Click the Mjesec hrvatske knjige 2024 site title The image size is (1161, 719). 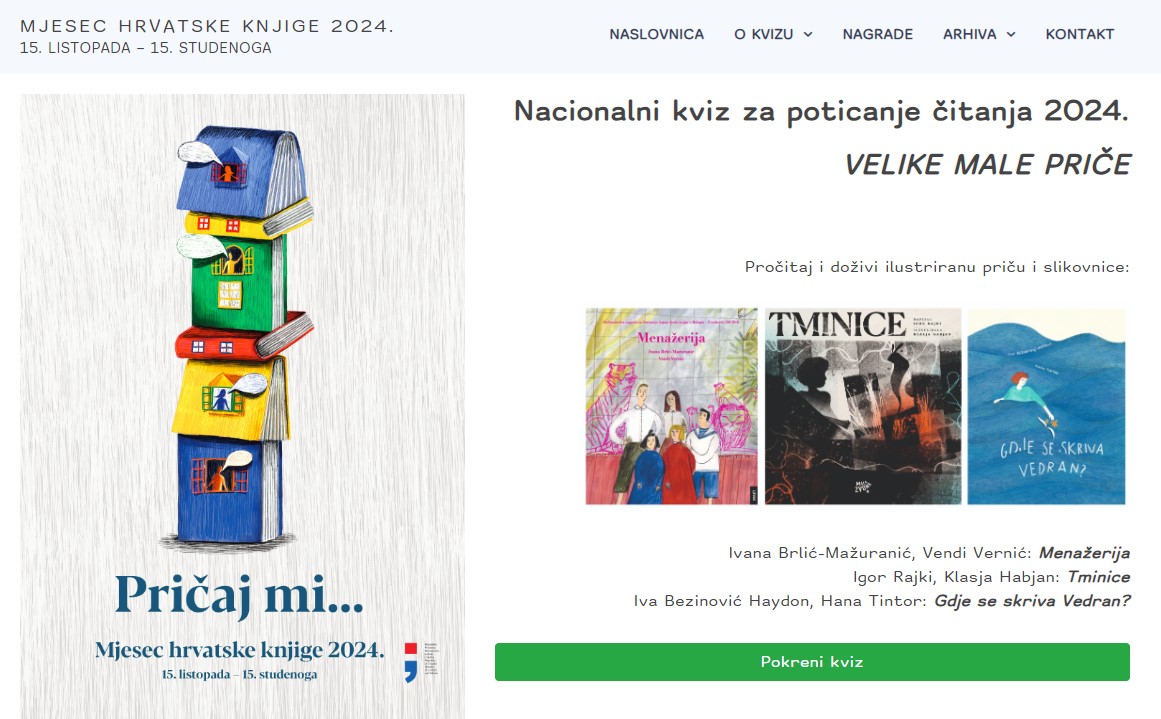click(x=207, y=26)
